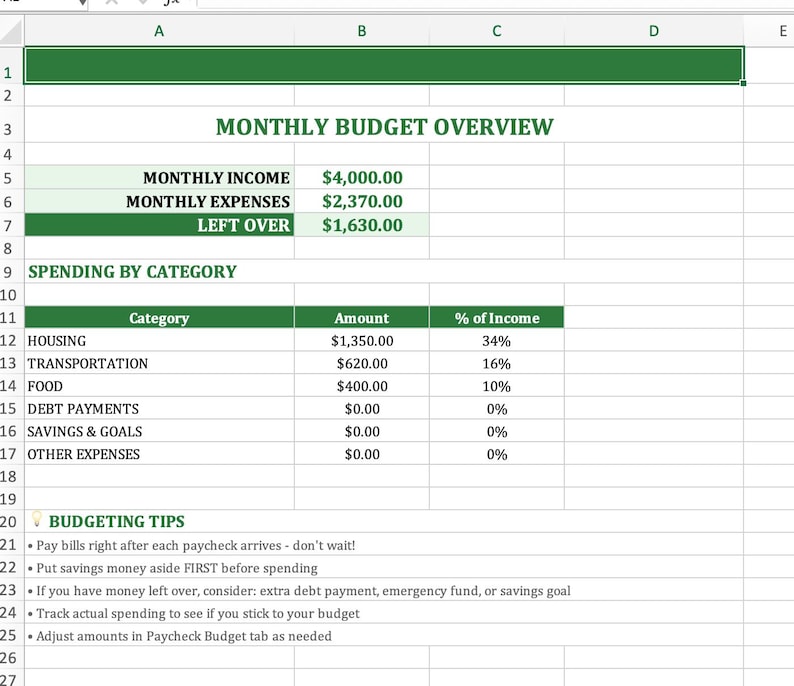Click the MONTHLY BUDGET OVERVIEW title
The image size is (794, 686).
click(384, 127)
